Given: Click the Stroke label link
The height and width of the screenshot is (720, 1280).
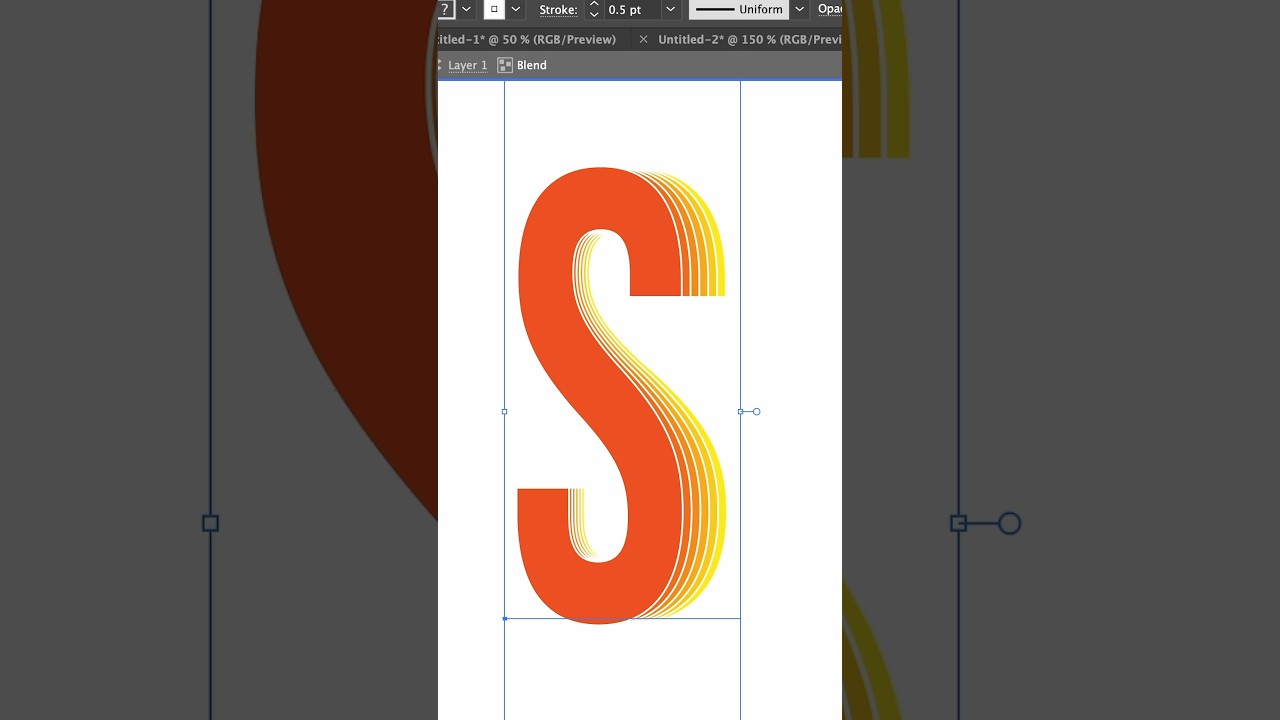Looking at the screenshot, I should click(x=558, y=9).
